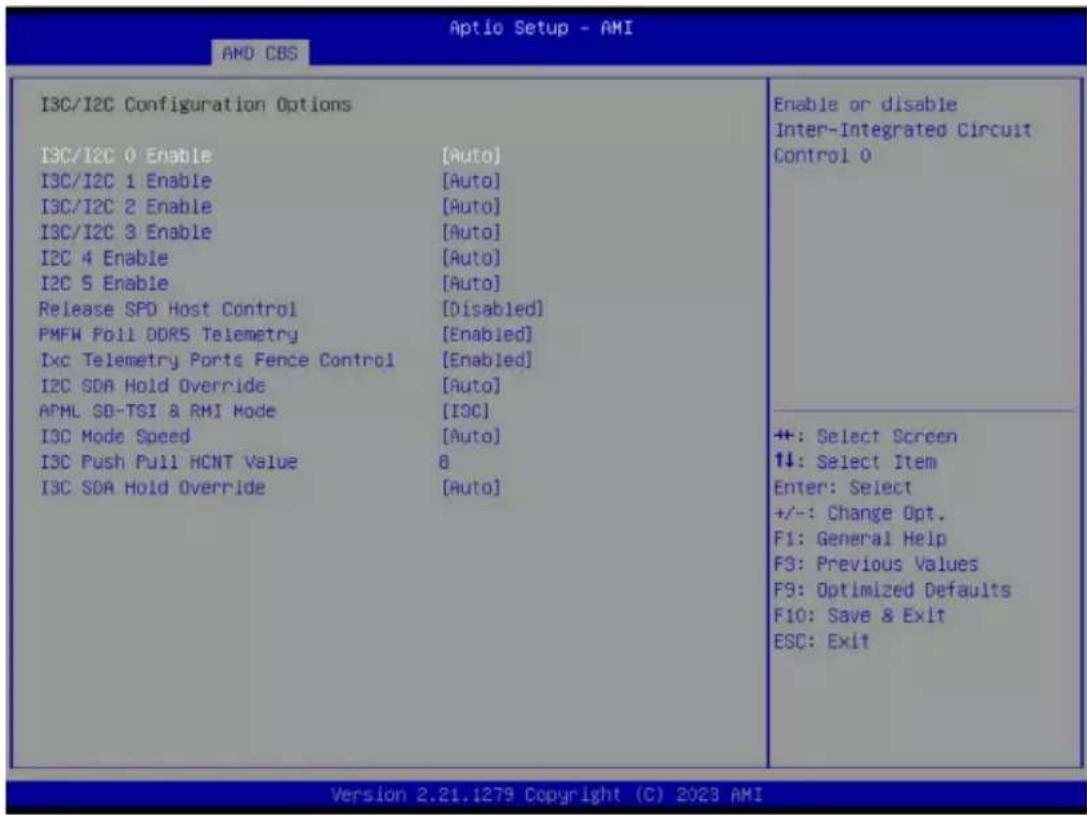The height and width of the screenshot is (815, 1087).
Task: Select the I3C/I2C 0 Enable option
Action: click(125, 155)
